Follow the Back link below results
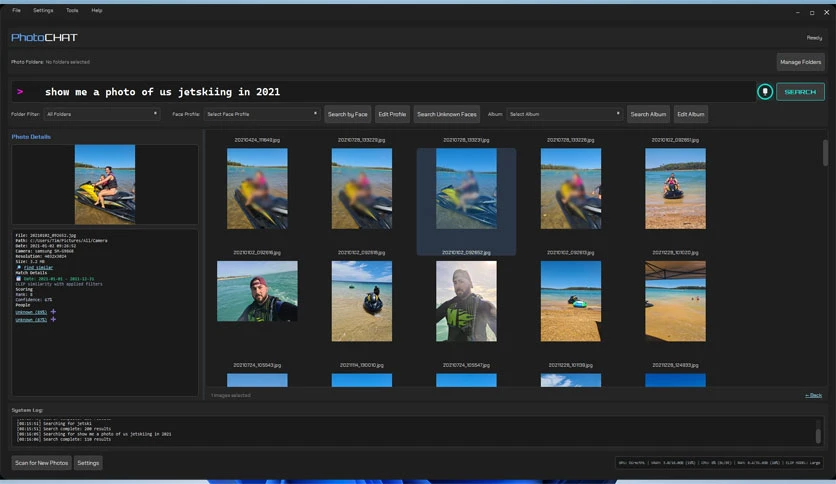836x484 pixels. tap(814, 395)
